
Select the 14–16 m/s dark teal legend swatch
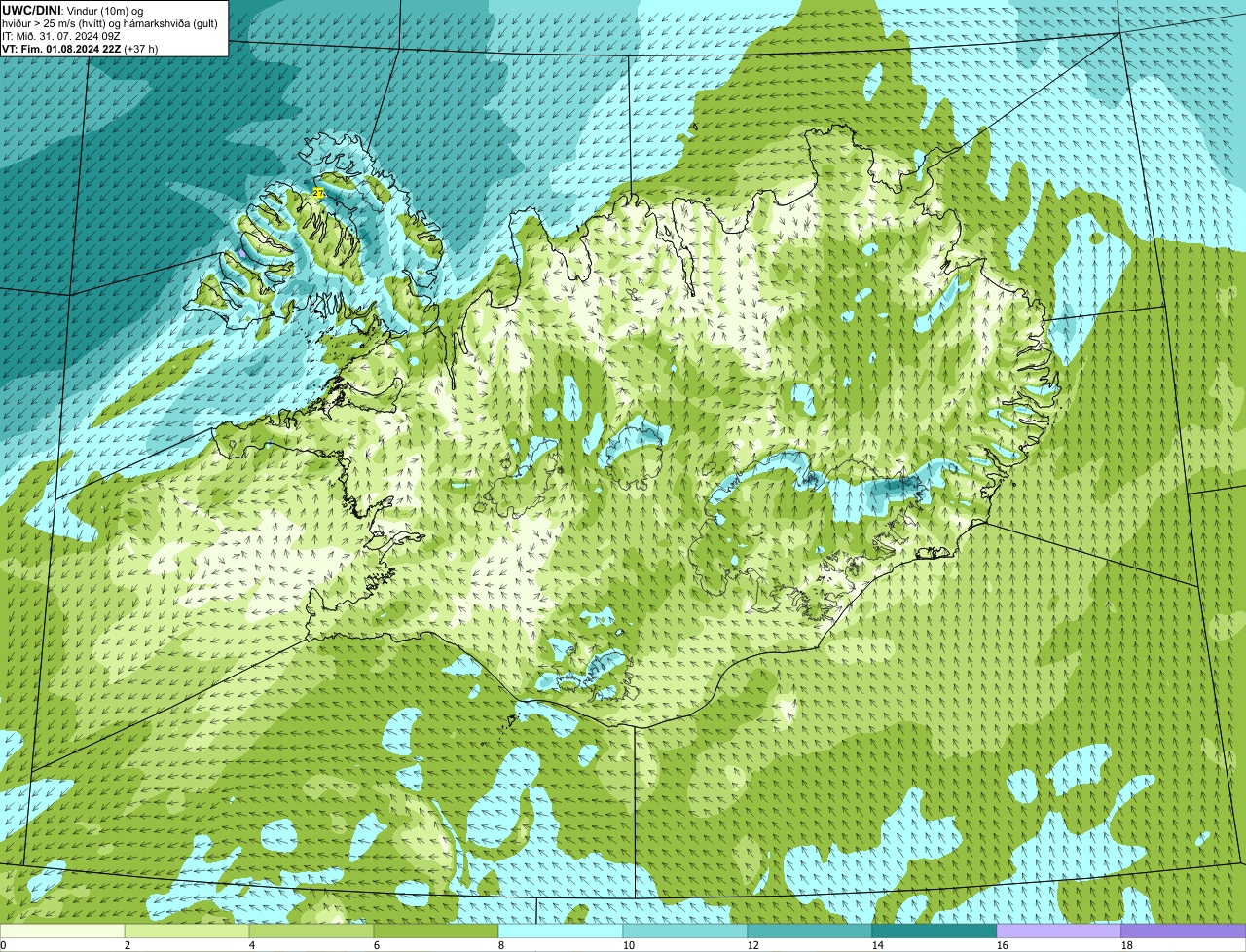pos(934,932)
